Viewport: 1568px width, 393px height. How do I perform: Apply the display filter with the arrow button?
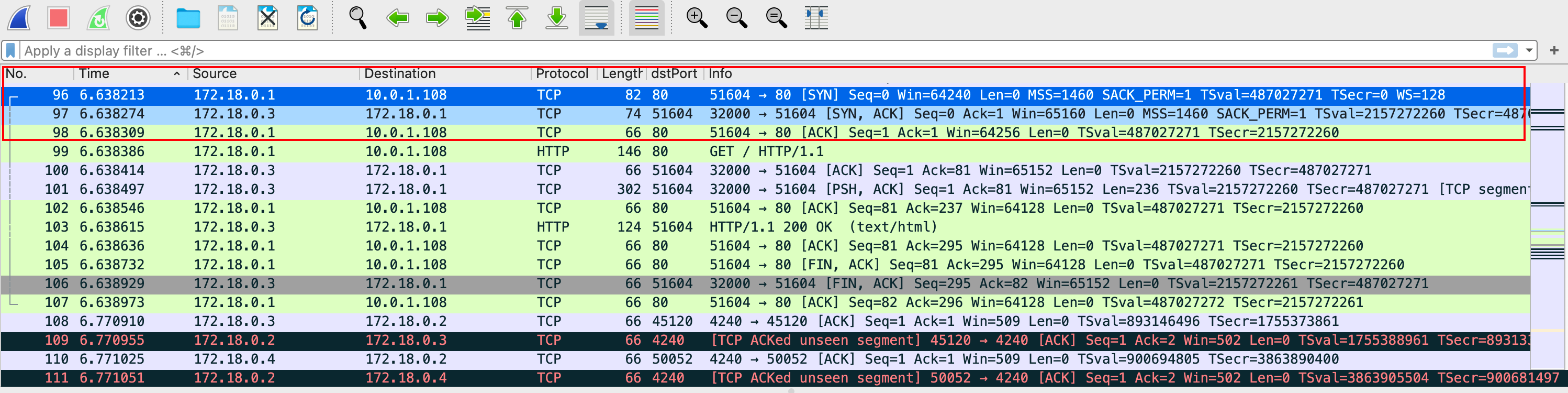coord(1505,51)
